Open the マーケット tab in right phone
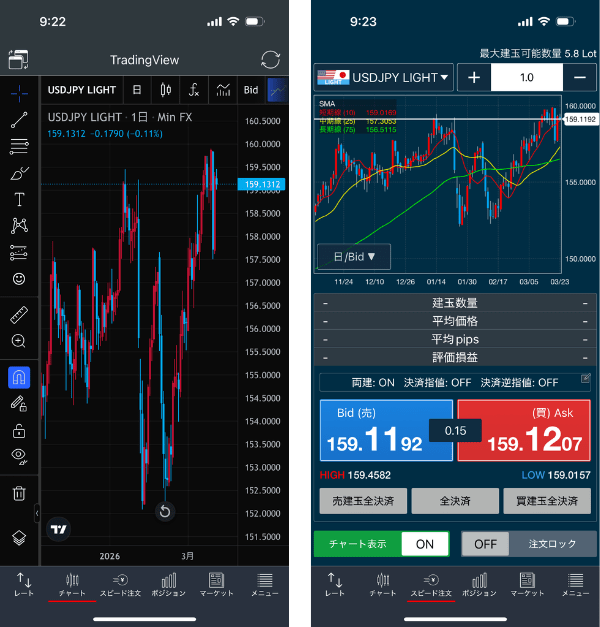Viewport: 600px width, 627px height. pos(527,585)
